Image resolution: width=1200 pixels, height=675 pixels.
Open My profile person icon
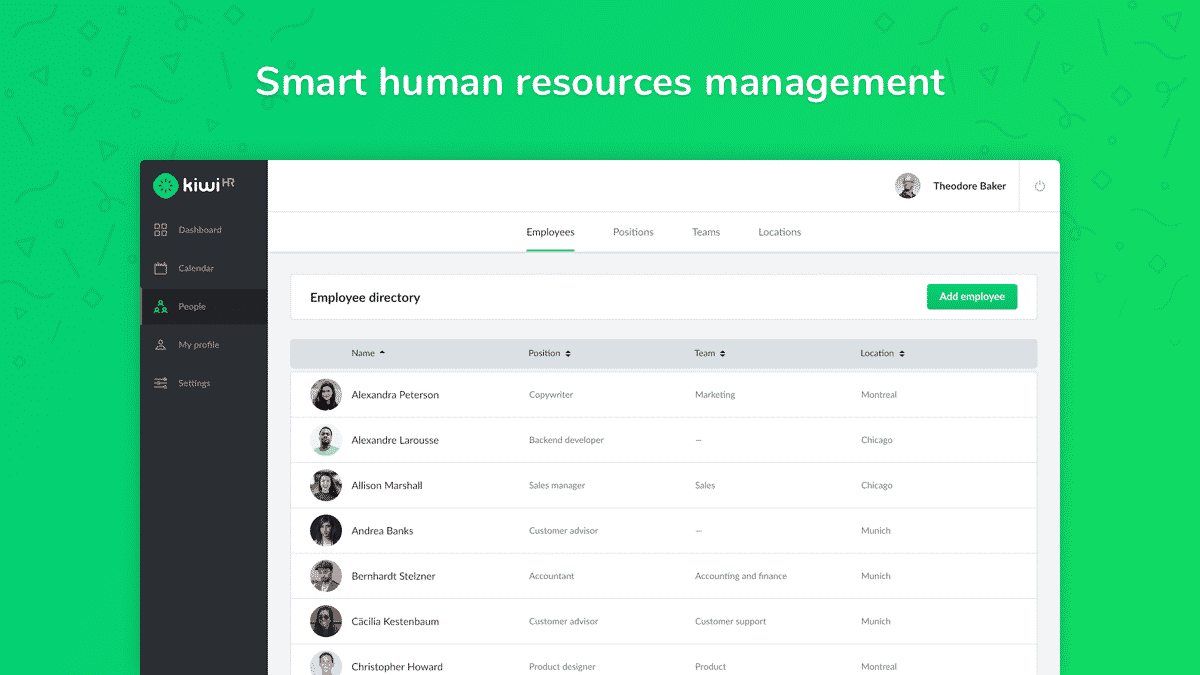pos(160,345)
